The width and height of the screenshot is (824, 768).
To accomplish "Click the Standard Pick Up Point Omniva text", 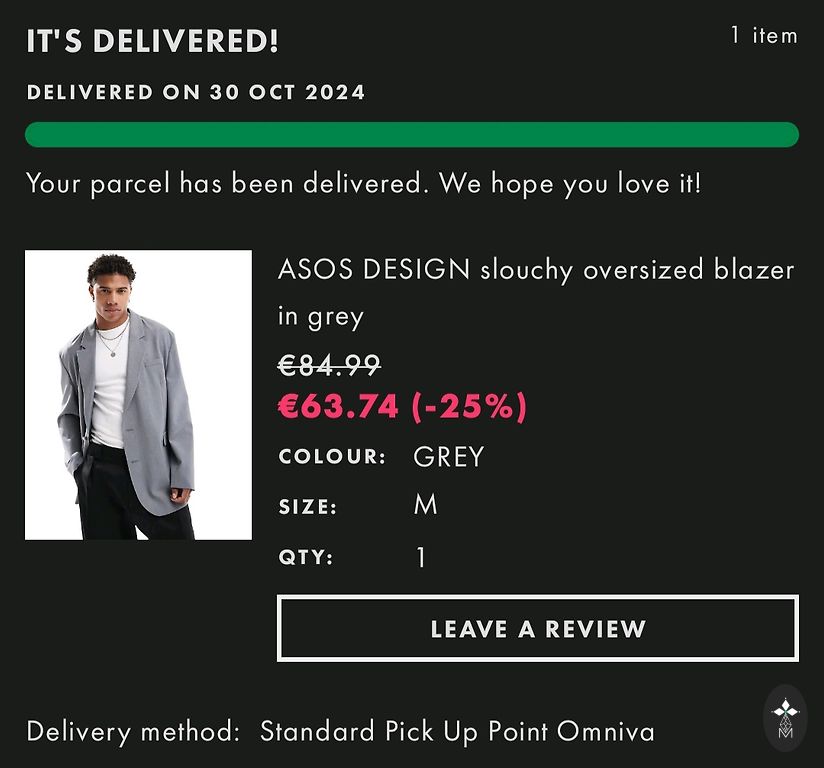I will click(457, 731).
